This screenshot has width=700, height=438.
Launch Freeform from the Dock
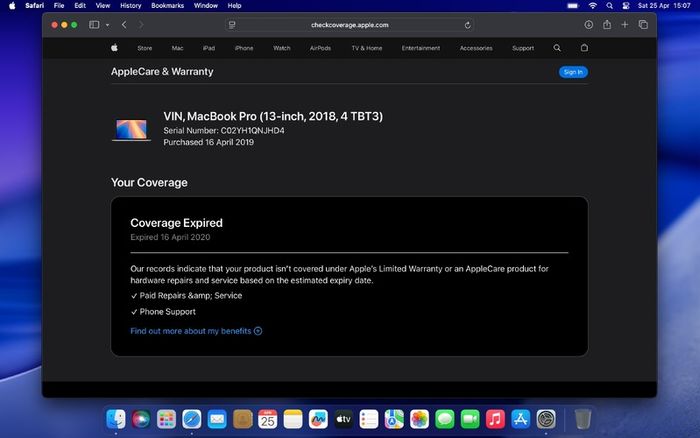click(x=318, y=419)
